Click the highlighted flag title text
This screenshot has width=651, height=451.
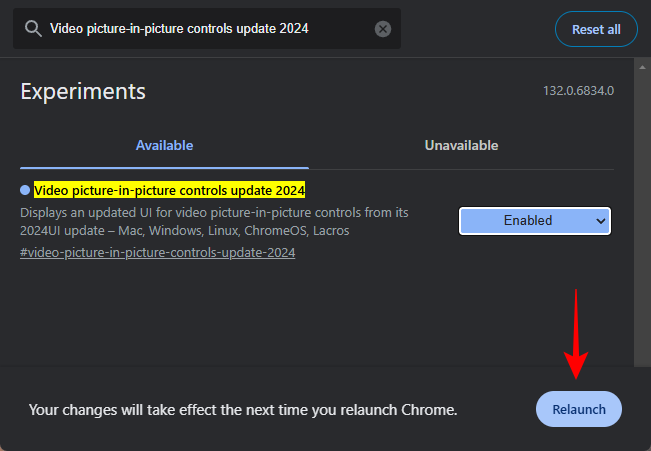(x=169, y=190)
